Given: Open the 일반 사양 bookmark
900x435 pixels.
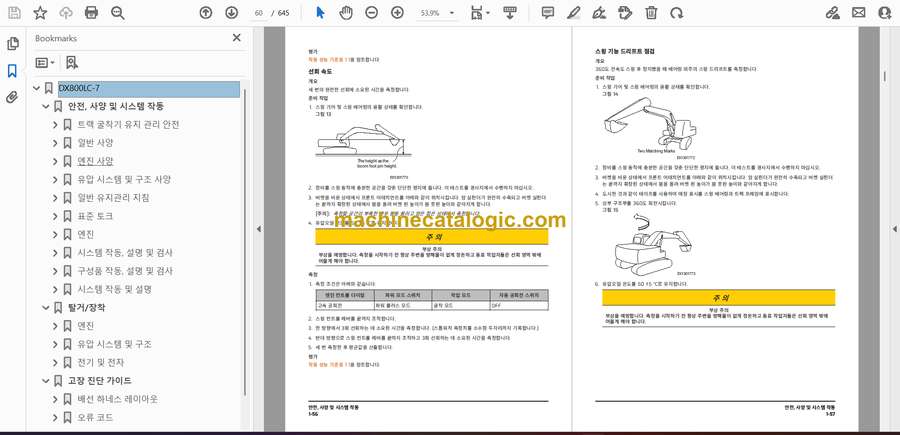Looking at the screenshot, I should point(95,143).
